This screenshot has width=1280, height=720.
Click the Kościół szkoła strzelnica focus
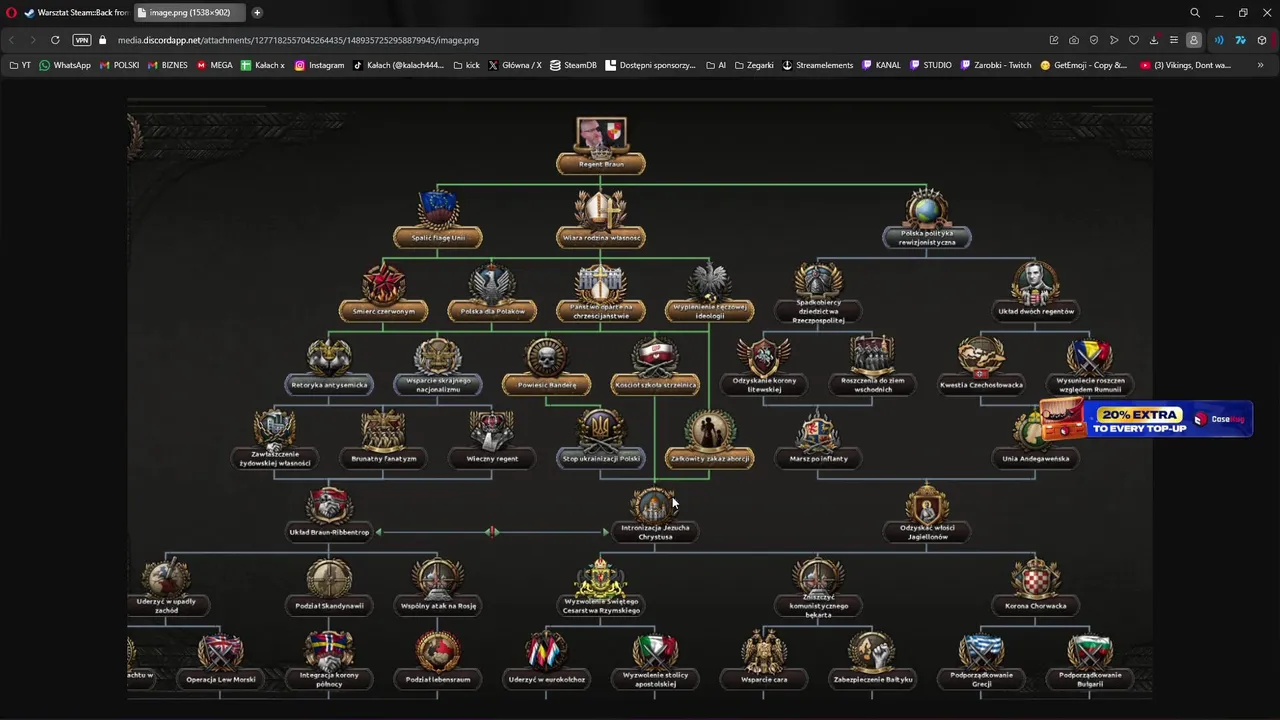pyautogui.click(x=655, y=366)
